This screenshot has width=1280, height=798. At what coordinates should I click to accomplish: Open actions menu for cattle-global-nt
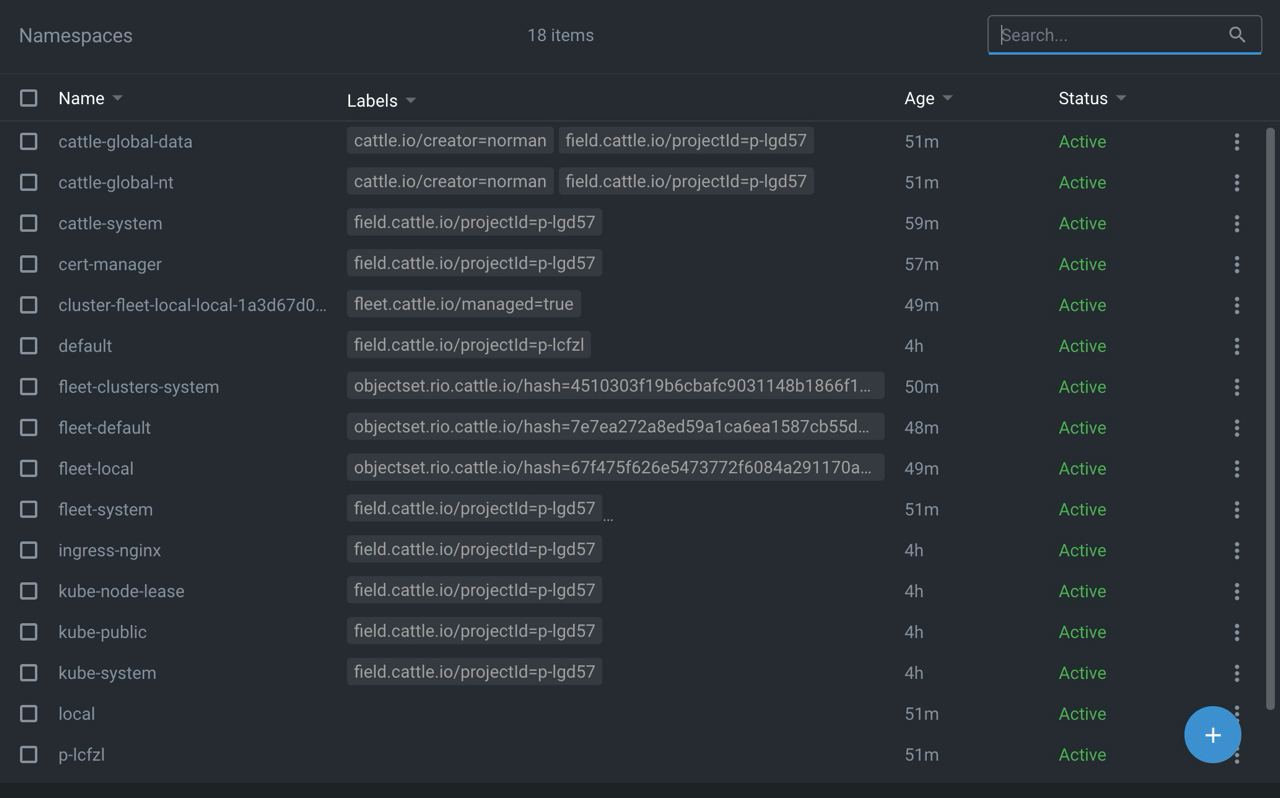pyautogui.click(x=1237, y=183)
